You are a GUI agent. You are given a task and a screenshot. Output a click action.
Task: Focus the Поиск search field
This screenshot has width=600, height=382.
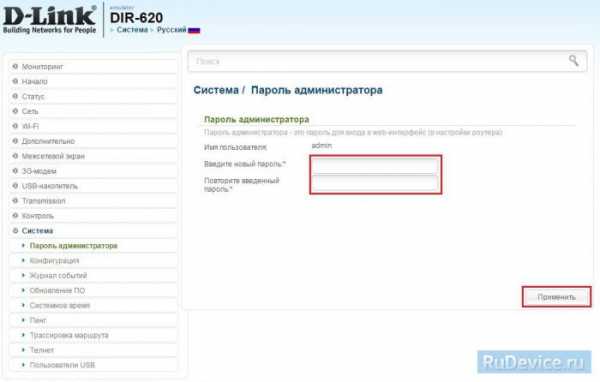tap(387, 61)
